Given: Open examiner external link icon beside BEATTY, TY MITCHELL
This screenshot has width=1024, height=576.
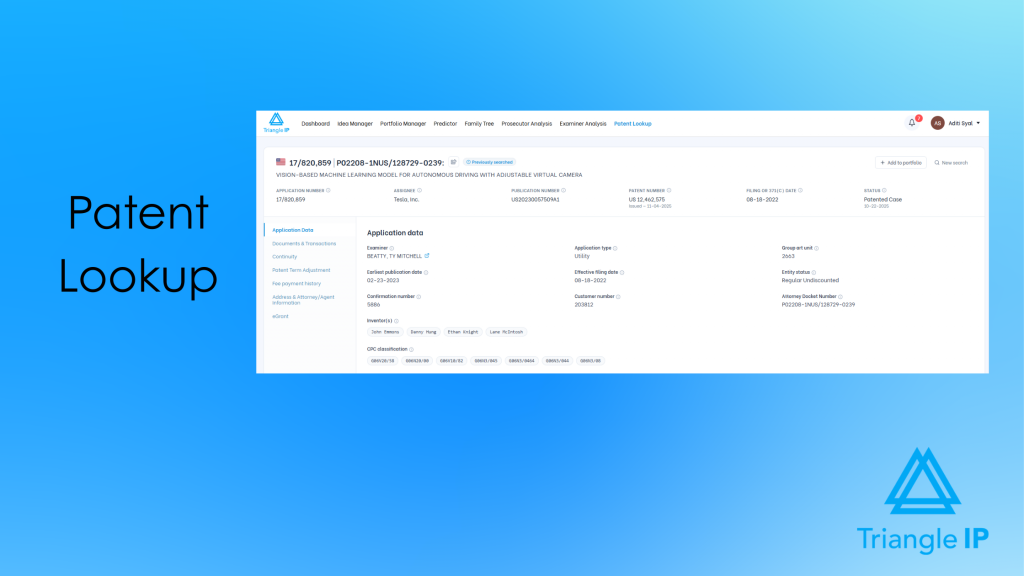Looking at the screenshot, I should [x=426, y=256].
